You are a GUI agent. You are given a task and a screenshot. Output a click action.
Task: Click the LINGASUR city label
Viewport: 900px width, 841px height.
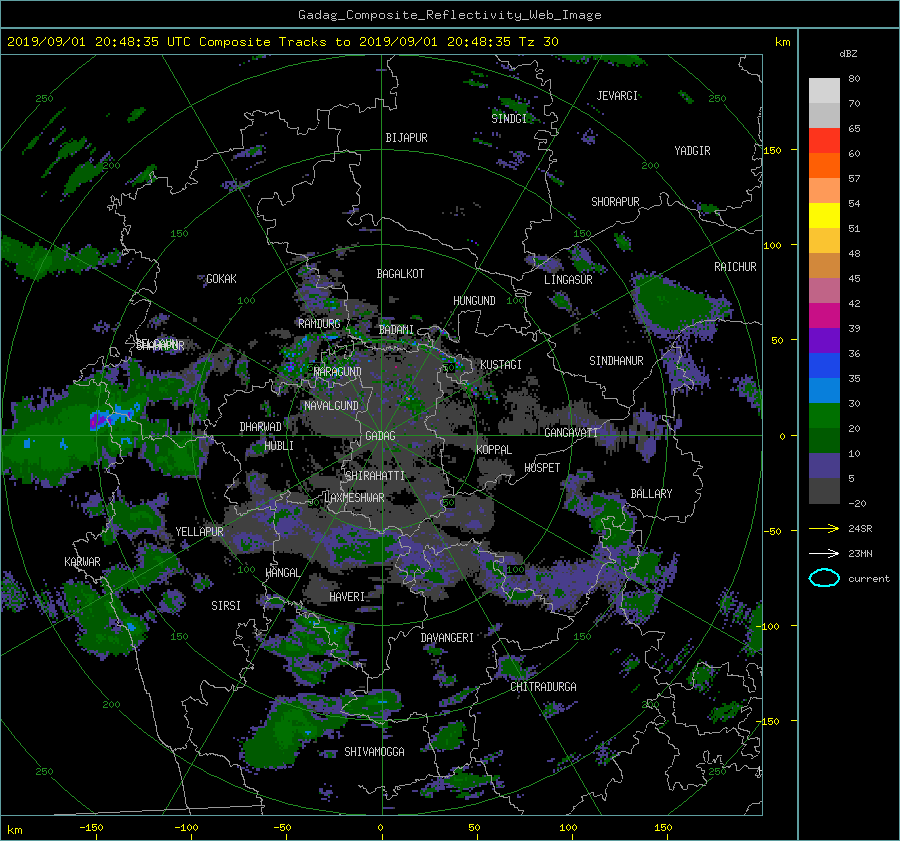pos(568,280)
